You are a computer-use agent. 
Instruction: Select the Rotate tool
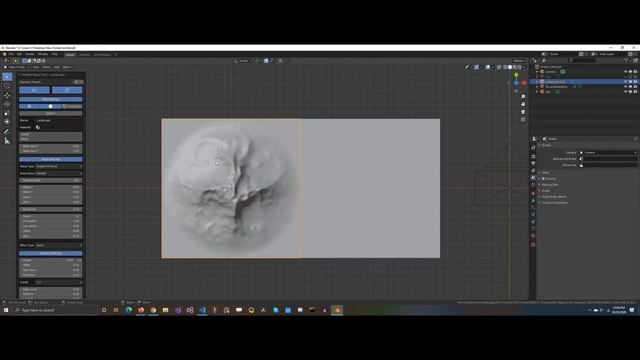7,104
